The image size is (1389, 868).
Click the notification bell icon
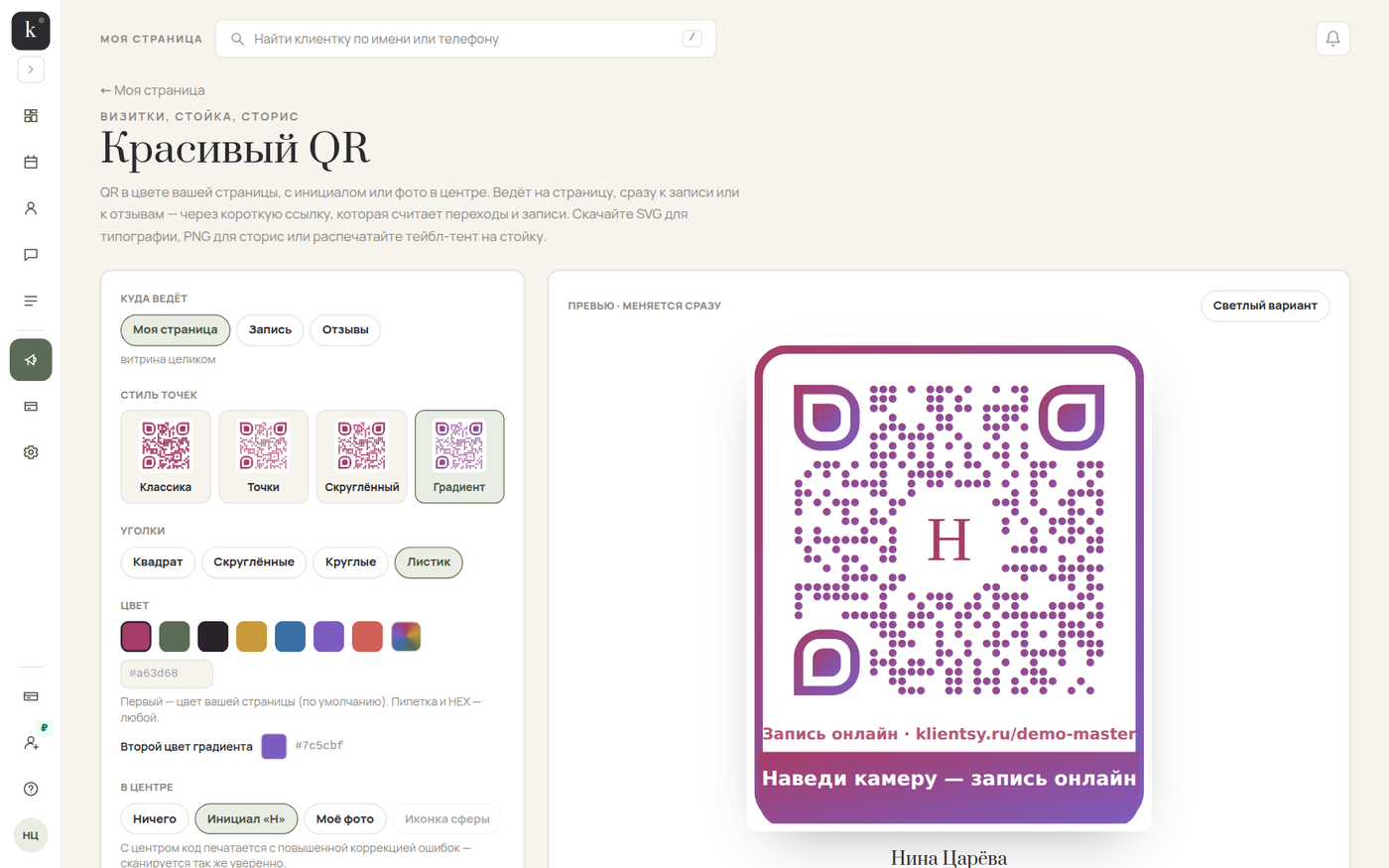coord(1332,39)
